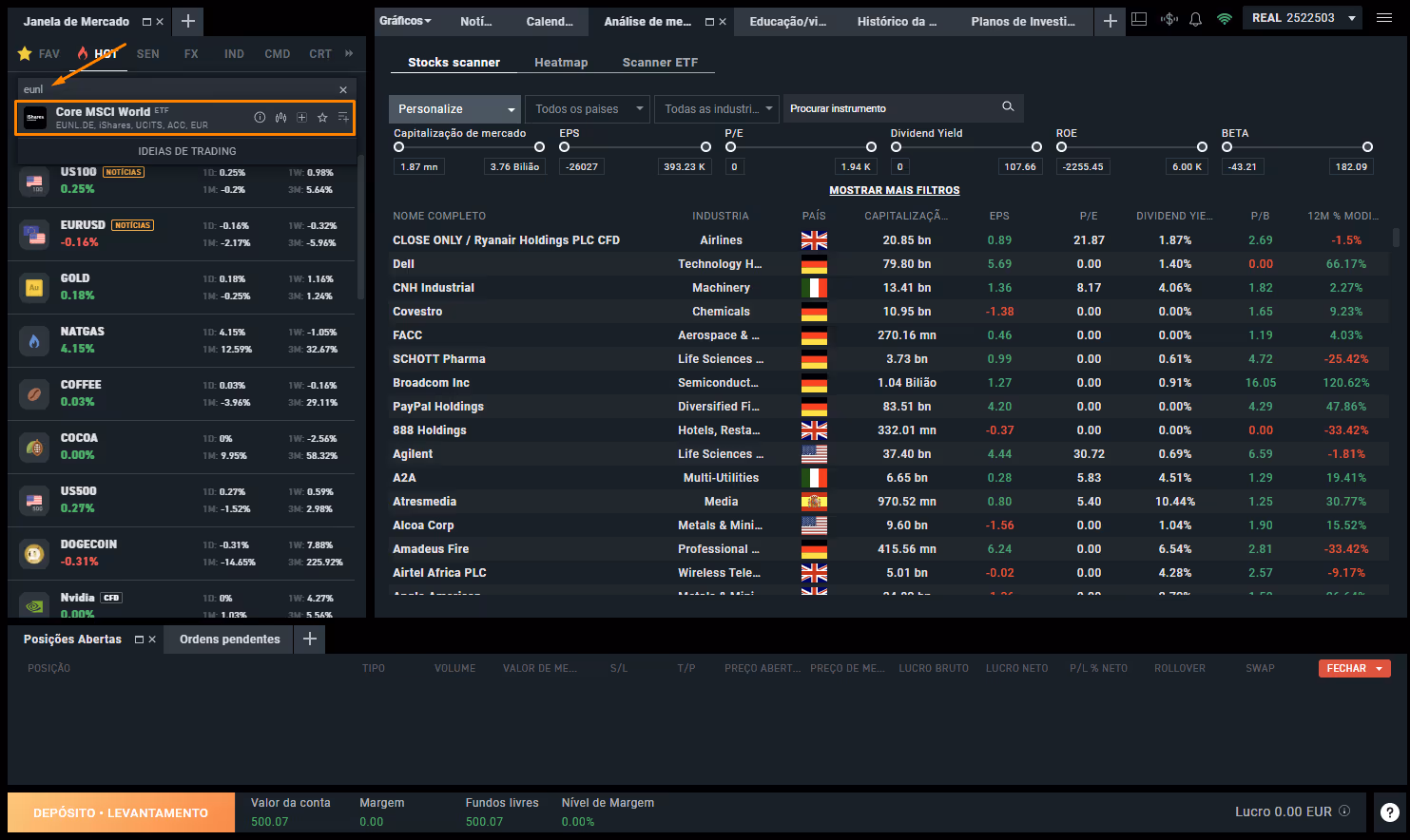Click US500 flag icon

point(35,501)
